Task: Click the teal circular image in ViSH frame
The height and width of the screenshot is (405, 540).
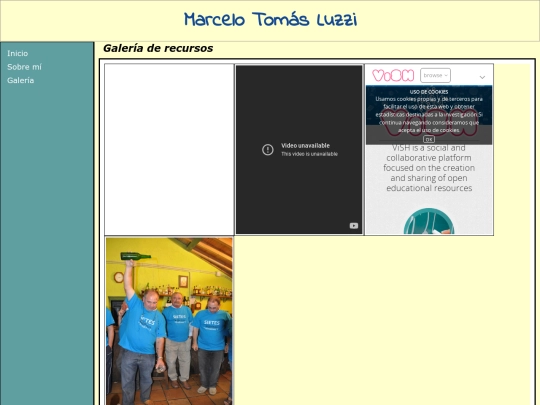Action: click(429, 221)
